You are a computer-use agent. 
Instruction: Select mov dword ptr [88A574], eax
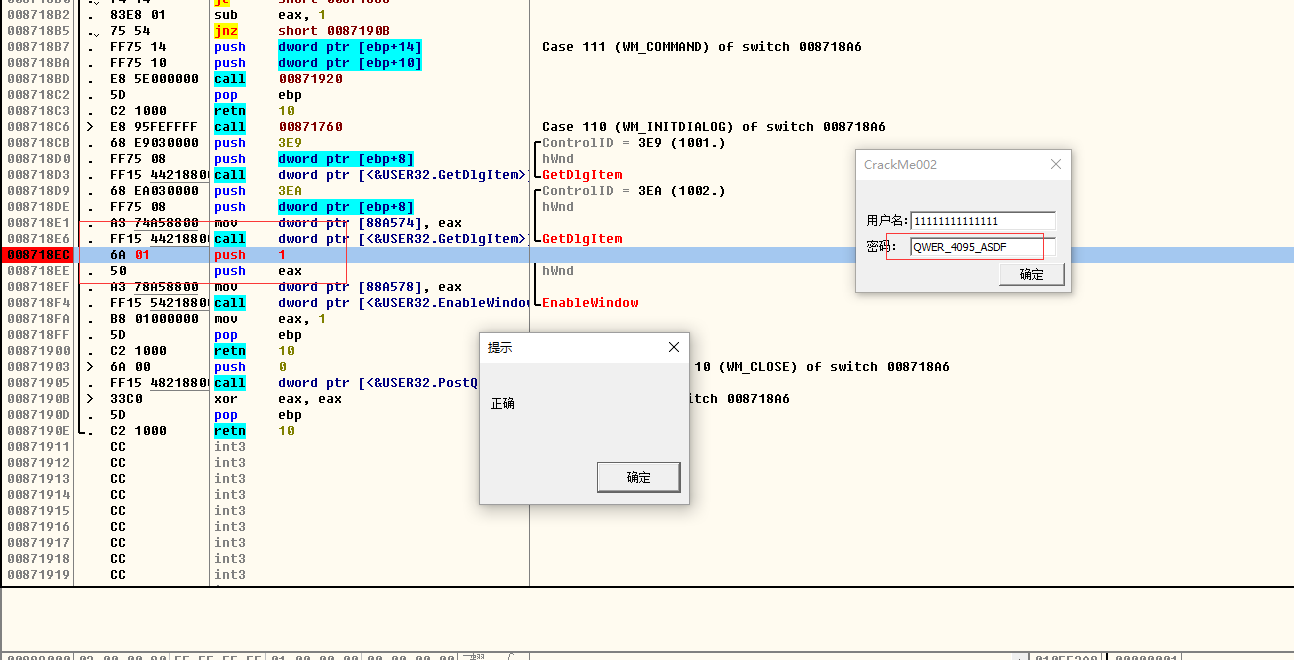[x=338, y=223]
